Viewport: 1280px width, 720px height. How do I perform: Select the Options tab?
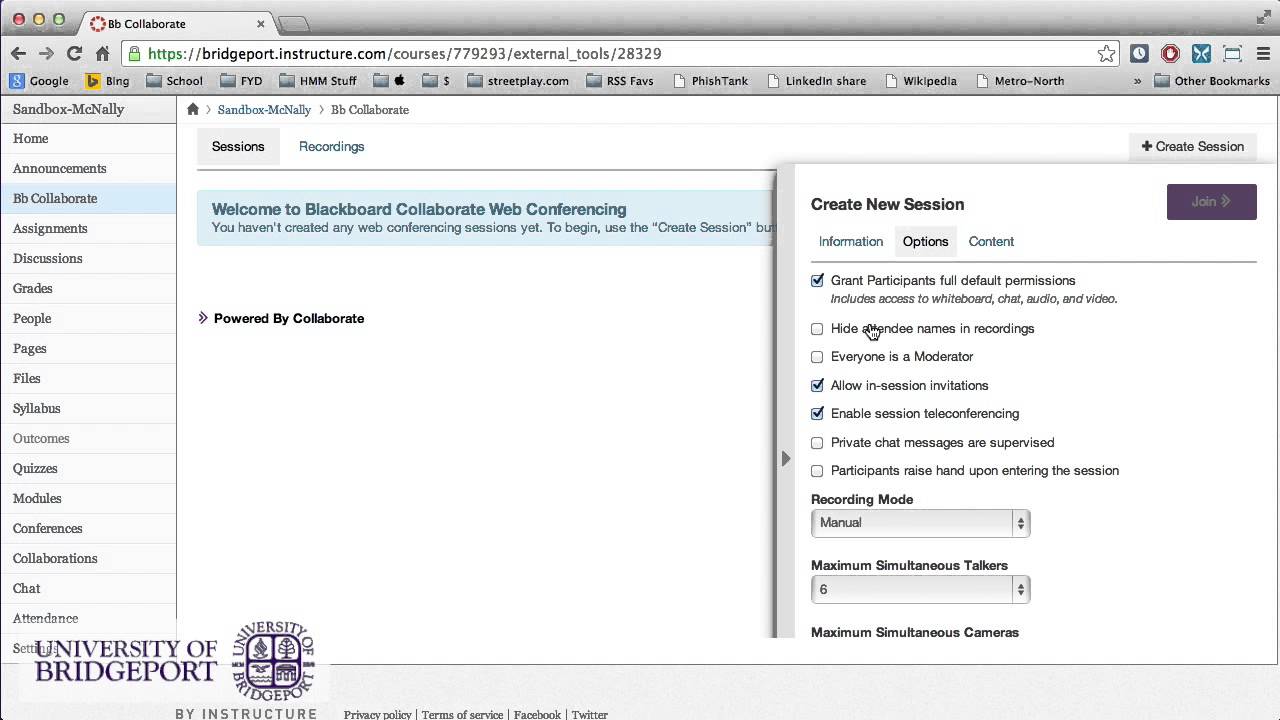pyautogui.click(x=925, y=242)
